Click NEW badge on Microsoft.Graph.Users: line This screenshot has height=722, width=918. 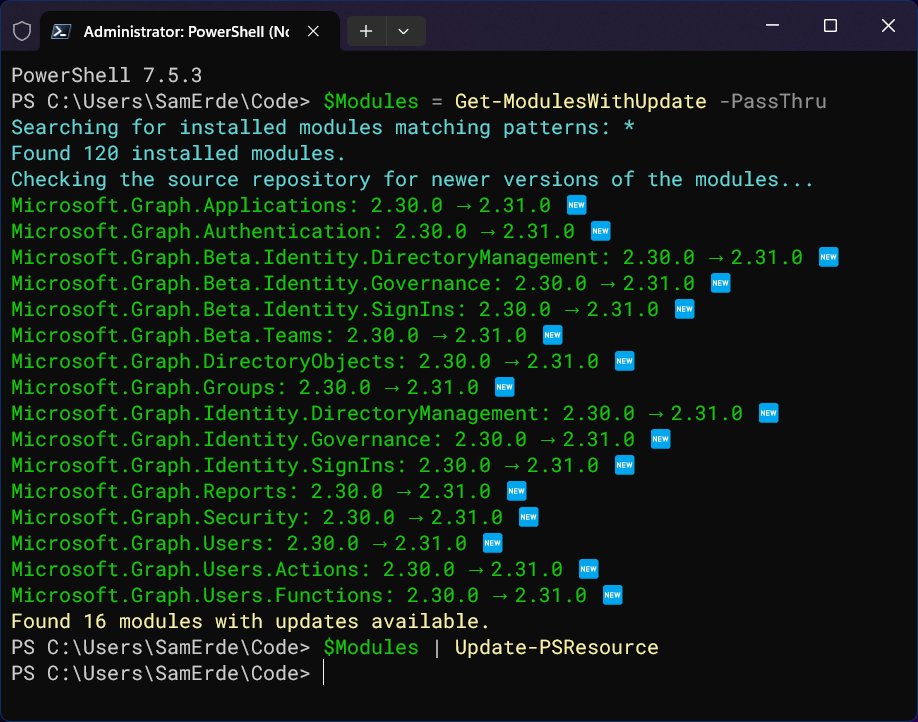click(492, 543)
